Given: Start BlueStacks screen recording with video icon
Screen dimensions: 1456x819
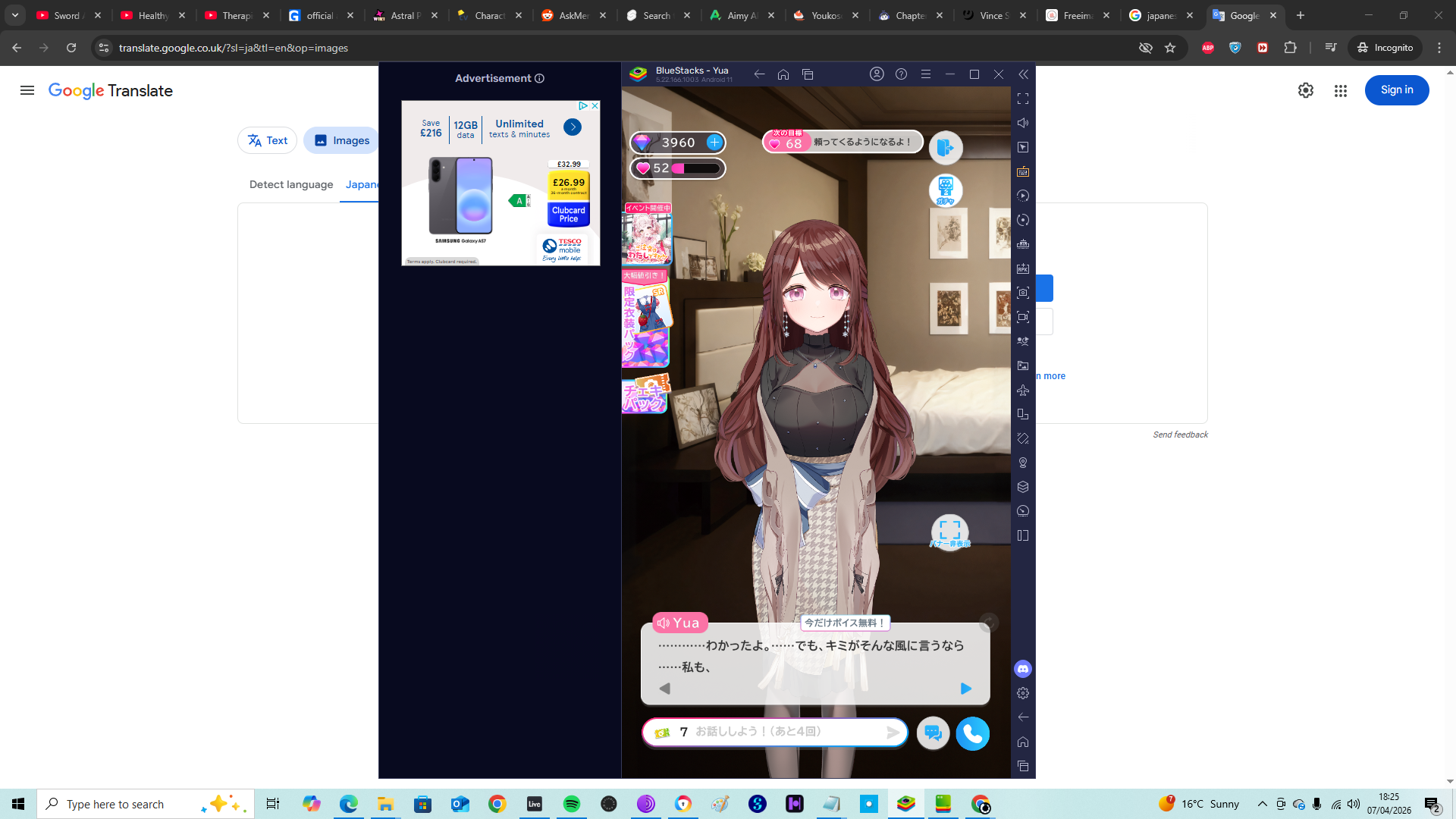Looking at the screenshot, I should (x=1023, y=317).
